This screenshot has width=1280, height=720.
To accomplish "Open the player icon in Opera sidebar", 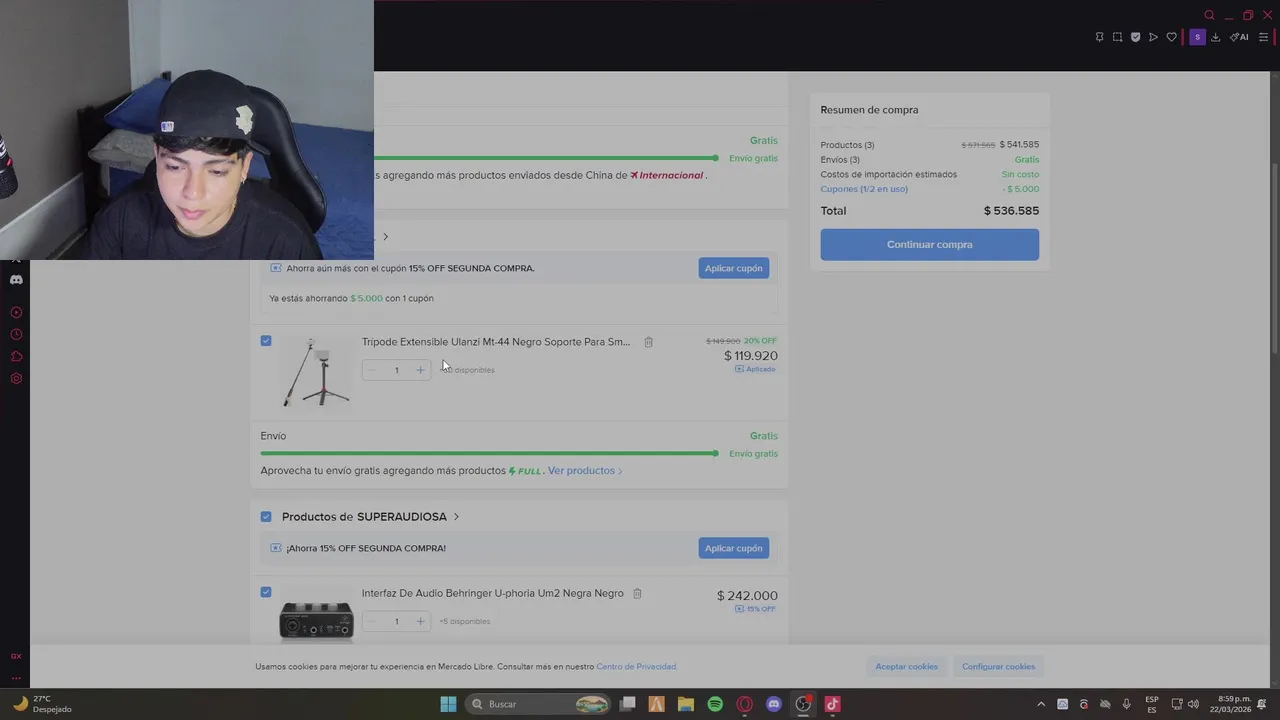I will tap(16, 312).
